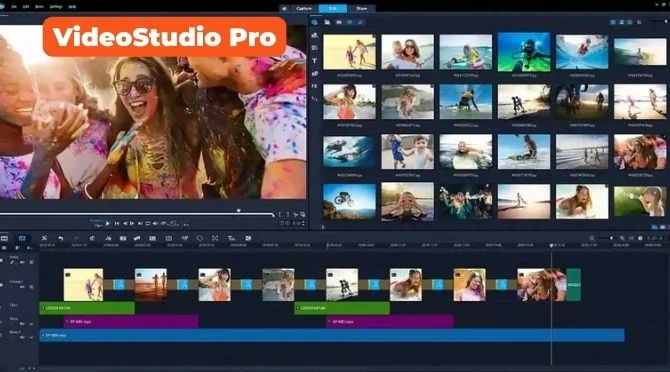Screen dimensions: 670x372
Task: Expand the Music1 track options chevron
Action: (32, 337)
